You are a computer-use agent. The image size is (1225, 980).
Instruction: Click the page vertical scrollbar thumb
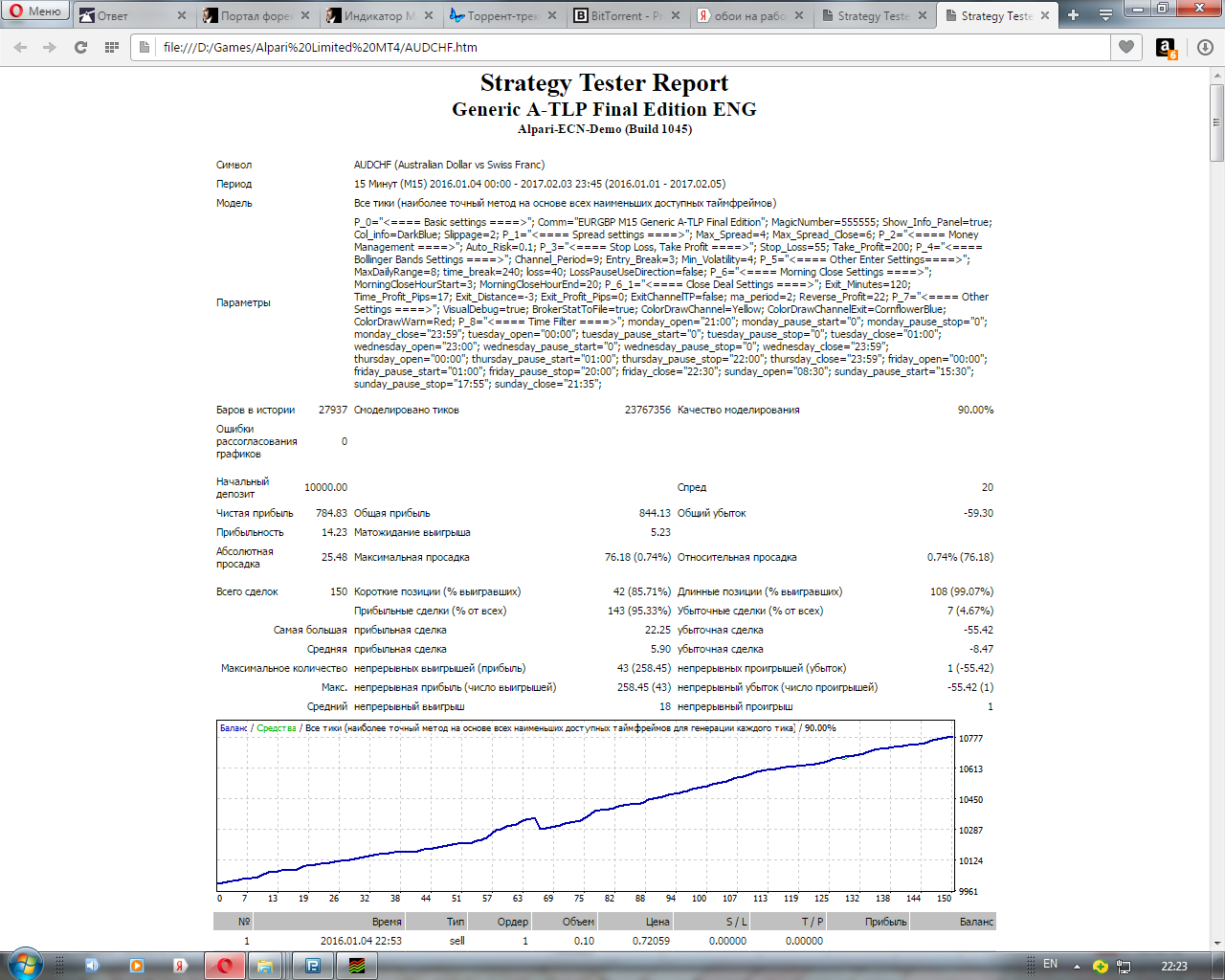1216,122
